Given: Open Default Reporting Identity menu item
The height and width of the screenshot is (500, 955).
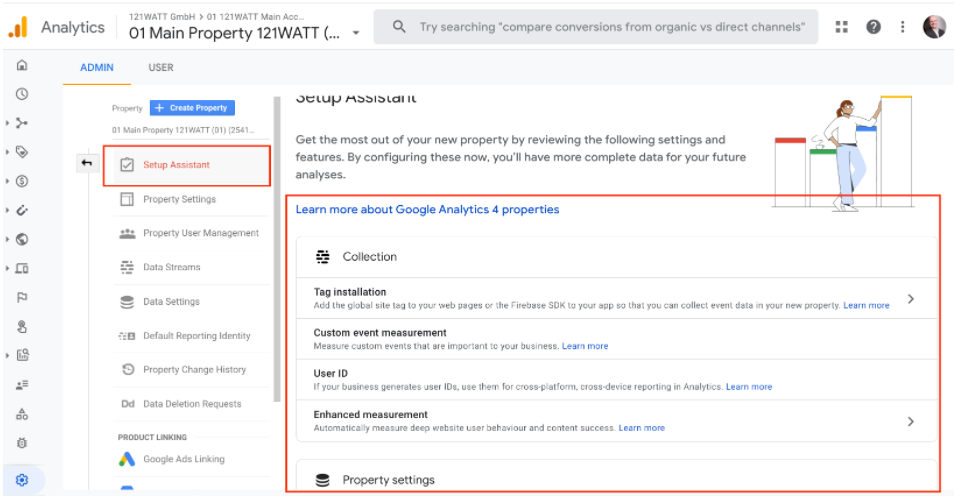Looking at the screenshot, I should click(x=192, y=336).
